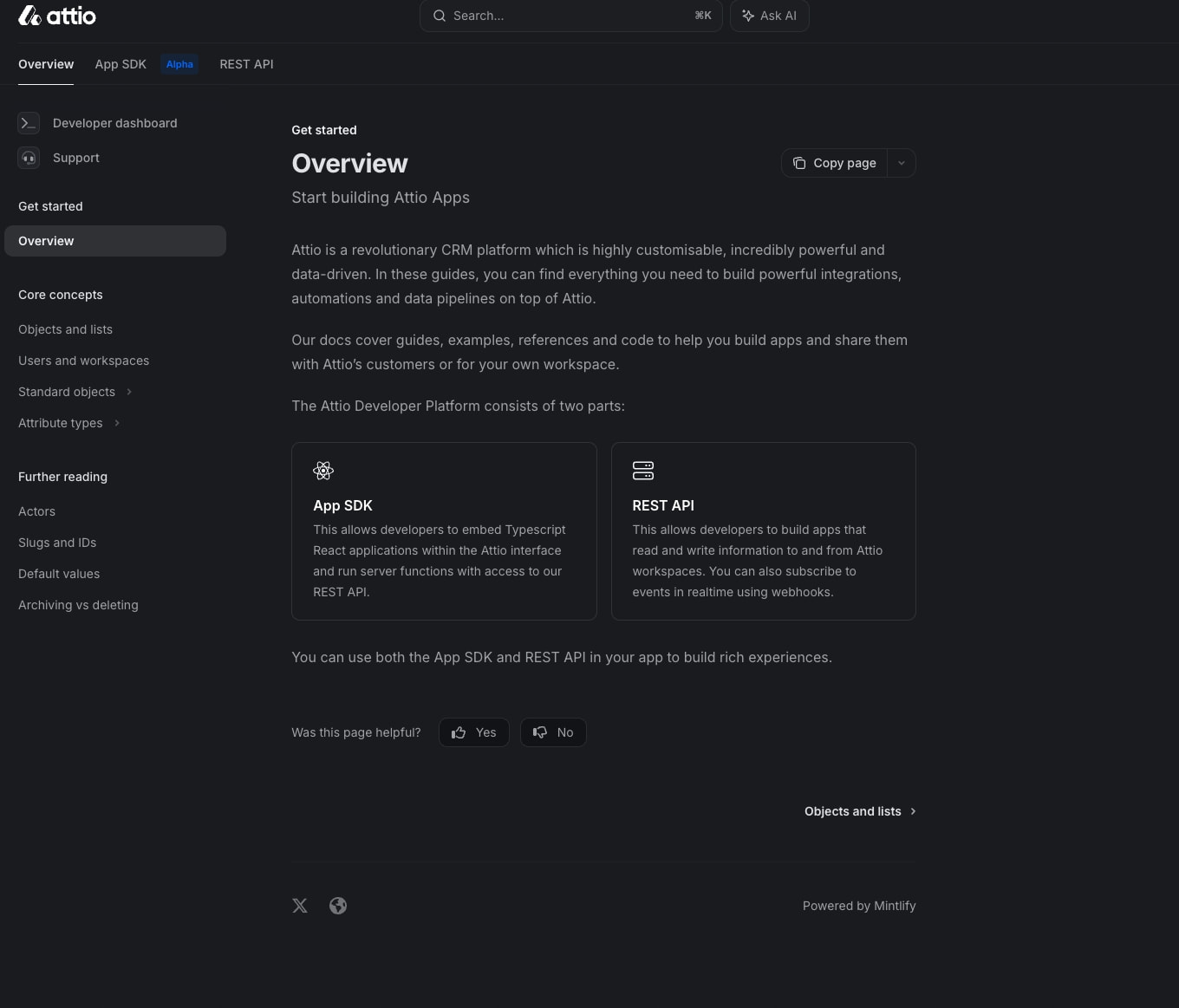Viewport: 1179px width, 1008px height.
Task: Open Archiving vs deleting page
Action: point(78,605)
